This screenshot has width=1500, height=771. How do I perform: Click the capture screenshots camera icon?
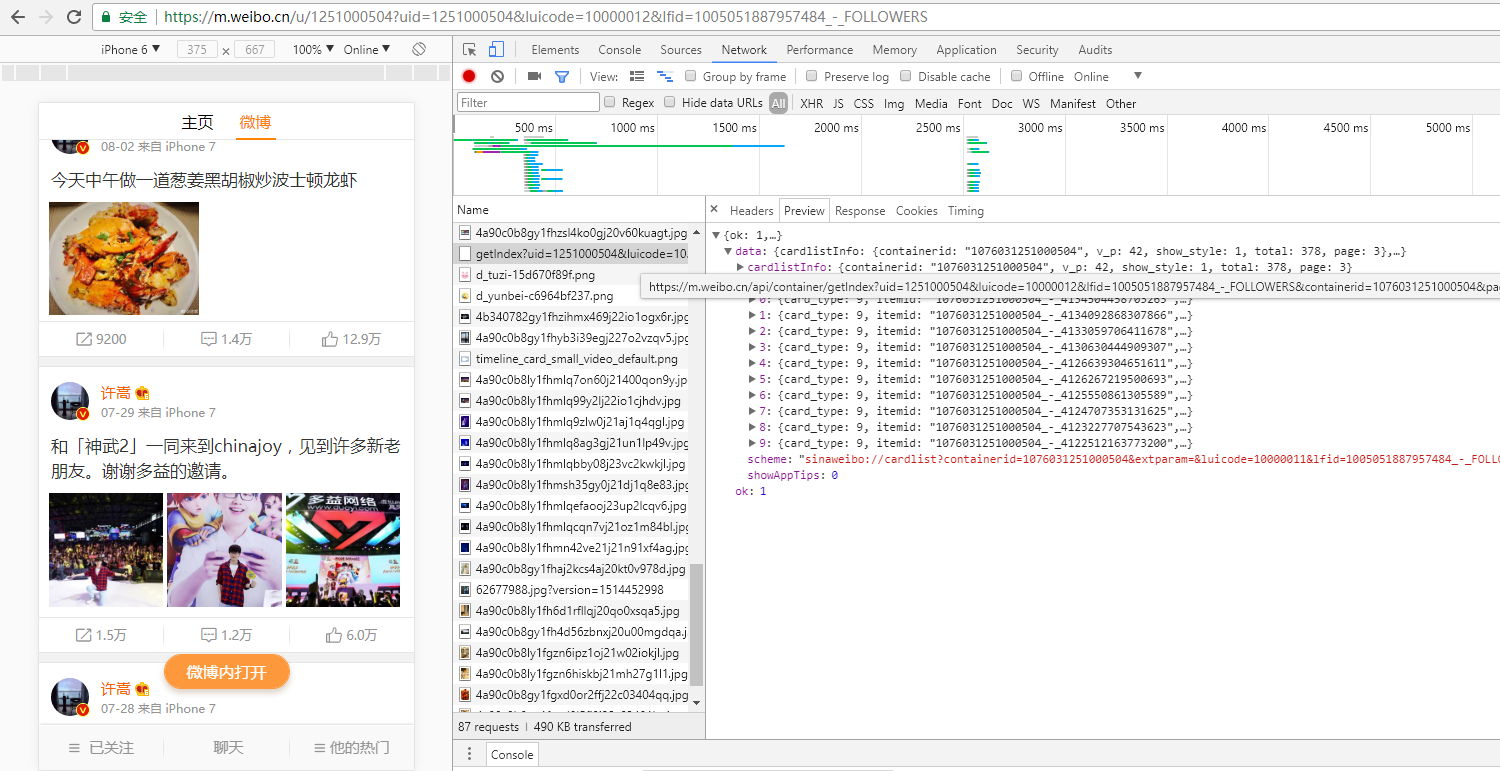pyautogui.click(x=534, y=76)
